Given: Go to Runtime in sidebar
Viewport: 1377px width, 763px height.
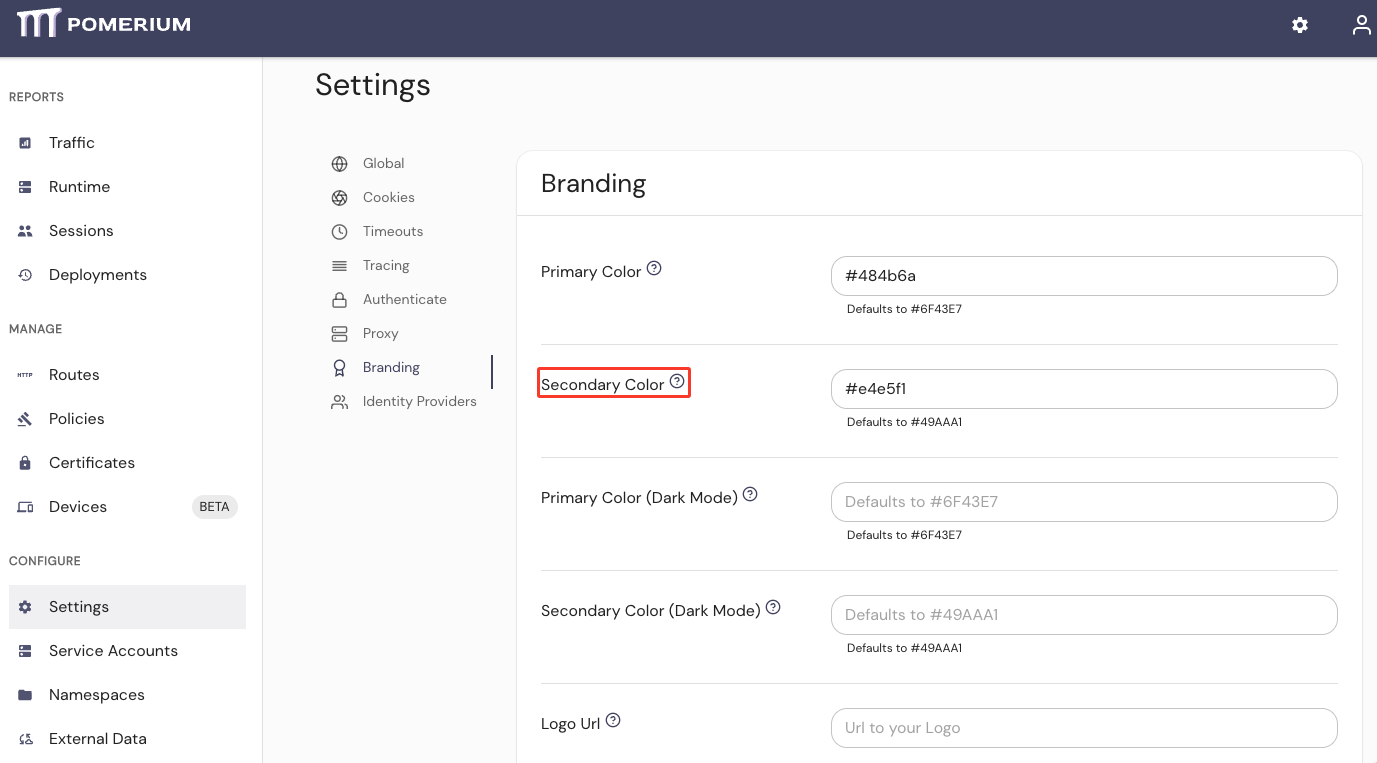Looking at the screenshot, I should click(79, 187).
